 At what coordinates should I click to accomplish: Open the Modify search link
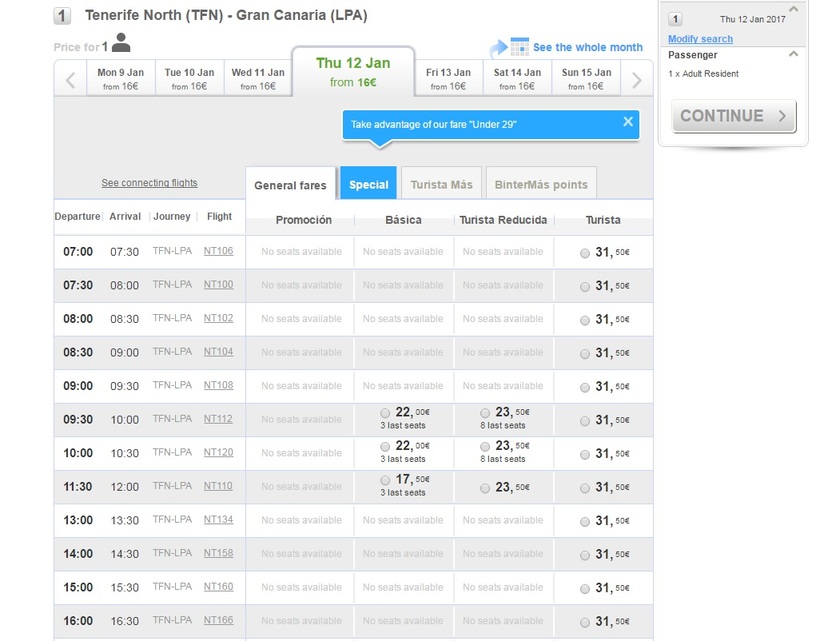coord(700,39)
